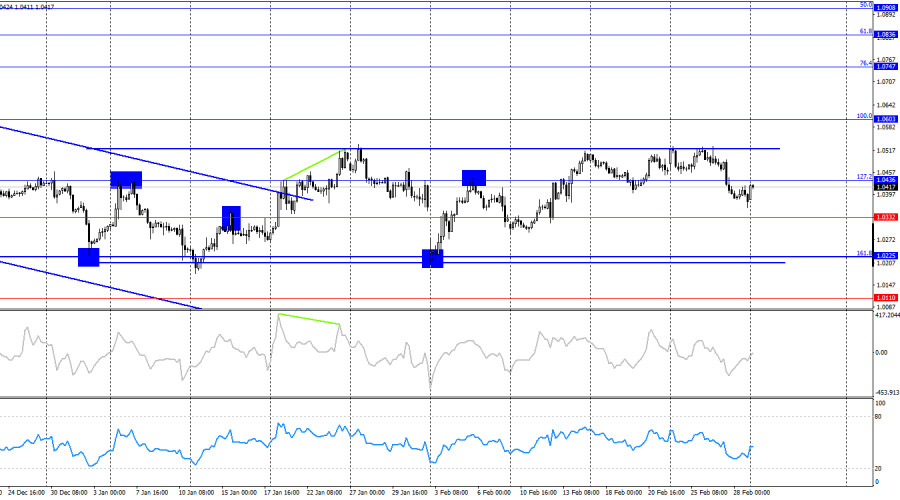The height and width of the screenshot is (500, 900).
Task: Select the green divergence line on price chart
Action: (x=313, y=165)
